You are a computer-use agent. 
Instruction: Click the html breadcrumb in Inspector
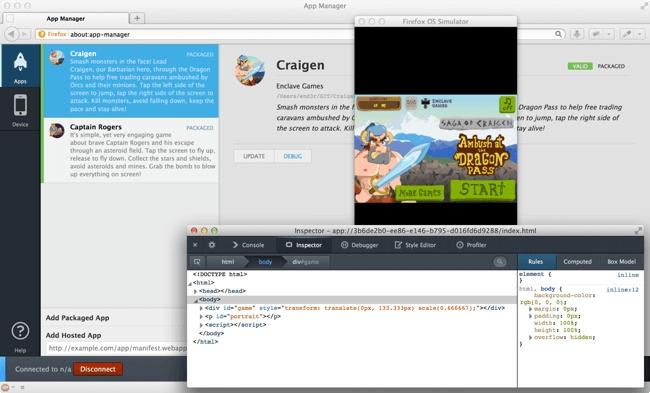(x=228, y=262)
